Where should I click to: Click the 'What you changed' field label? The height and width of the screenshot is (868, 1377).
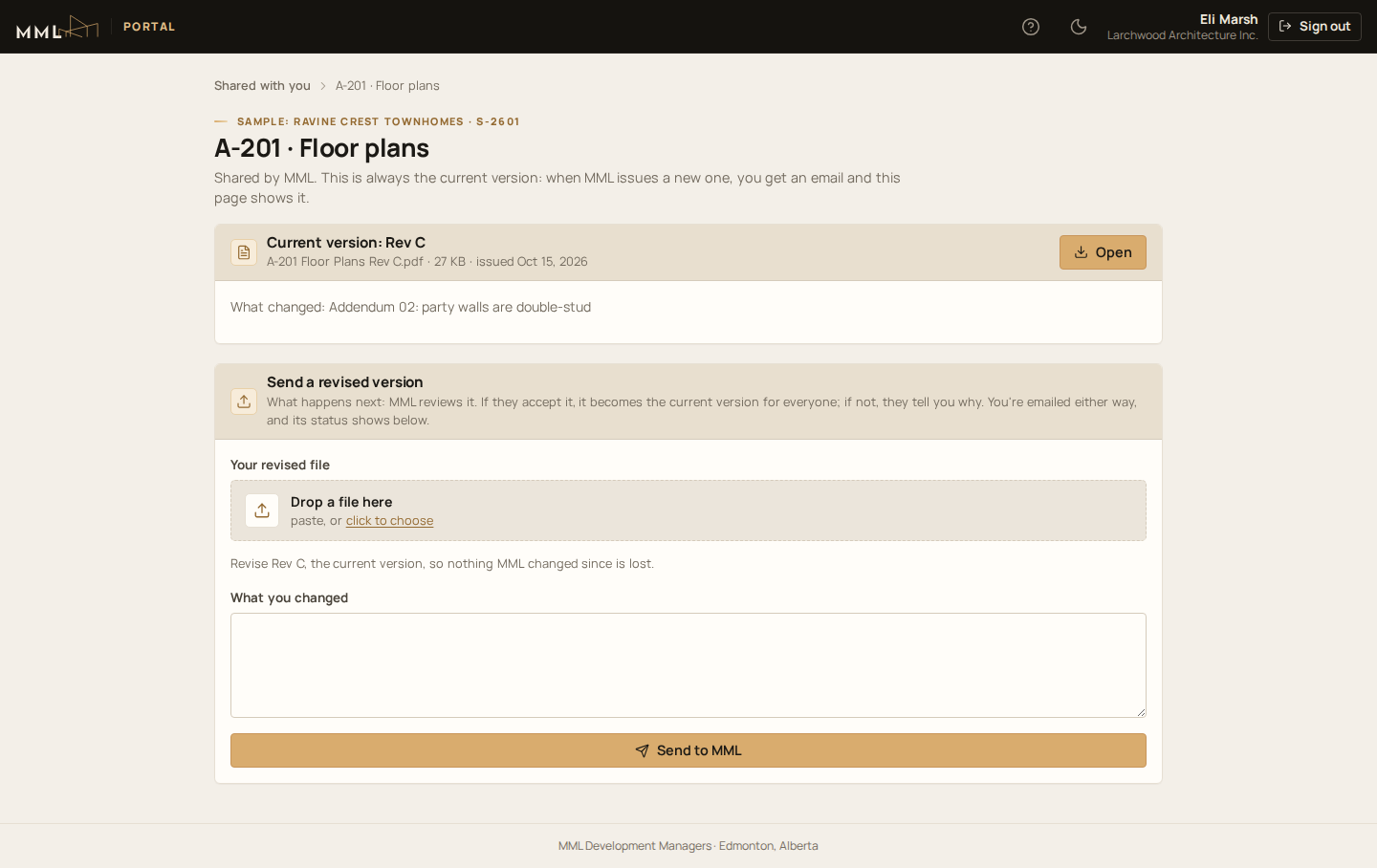click(289, 597)
